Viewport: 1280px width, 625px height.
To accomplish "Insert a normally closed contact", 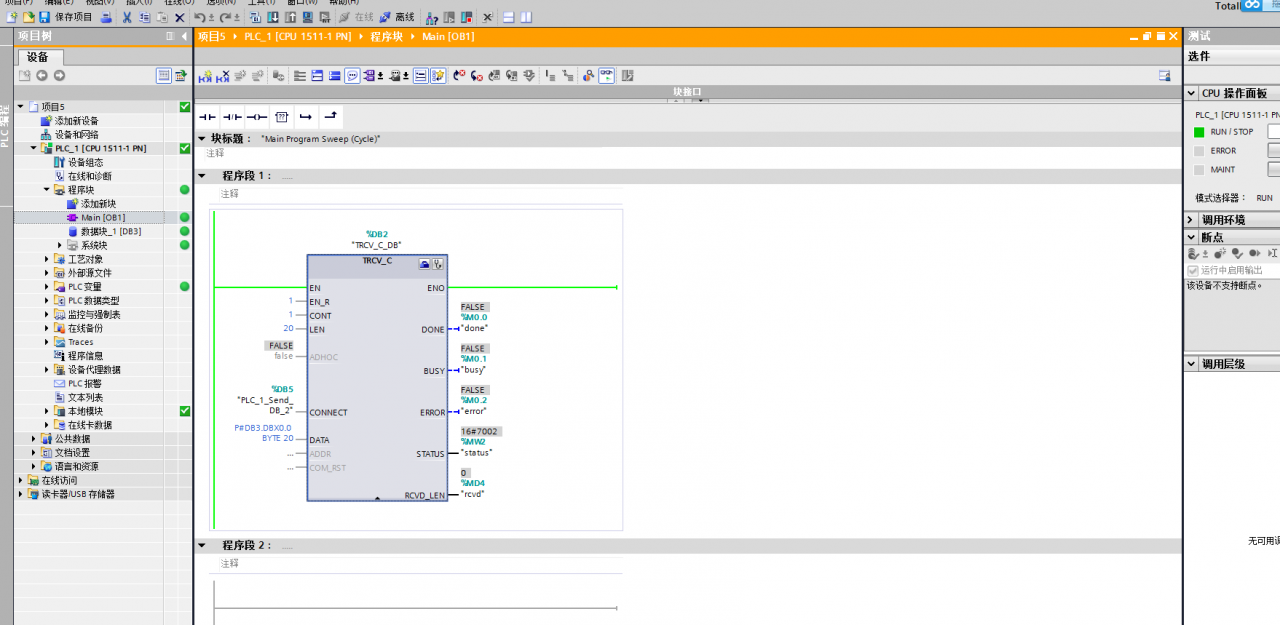I will click(x=232, y=117).
